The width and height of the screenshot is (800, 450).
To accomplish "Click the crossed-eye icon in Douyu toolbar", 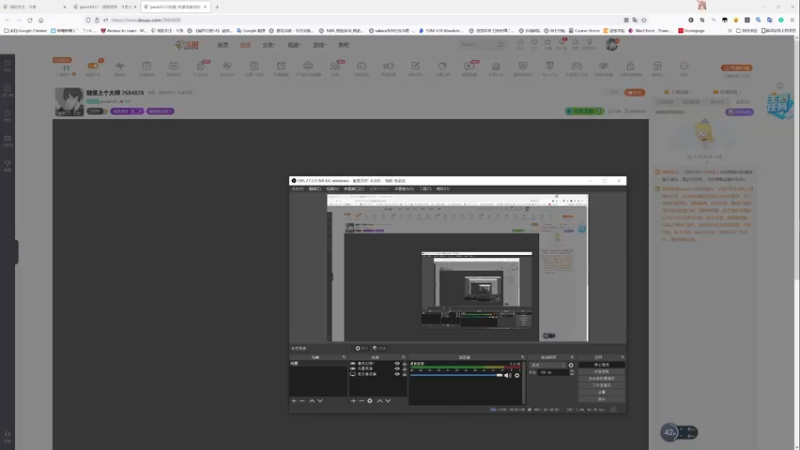I will pyautogui.click(x=604, y=66).
